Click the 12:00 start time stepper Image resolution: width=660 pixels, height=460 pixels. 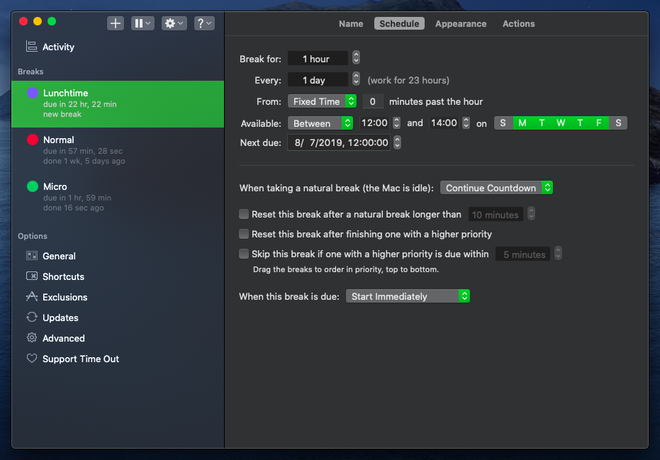pyautogui.click(x=397, y=122)
